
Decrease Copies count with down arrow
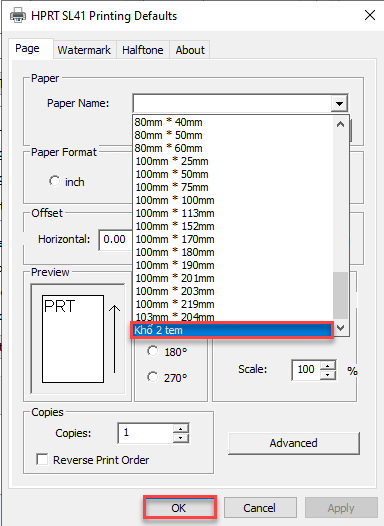[x=181, y=438]
